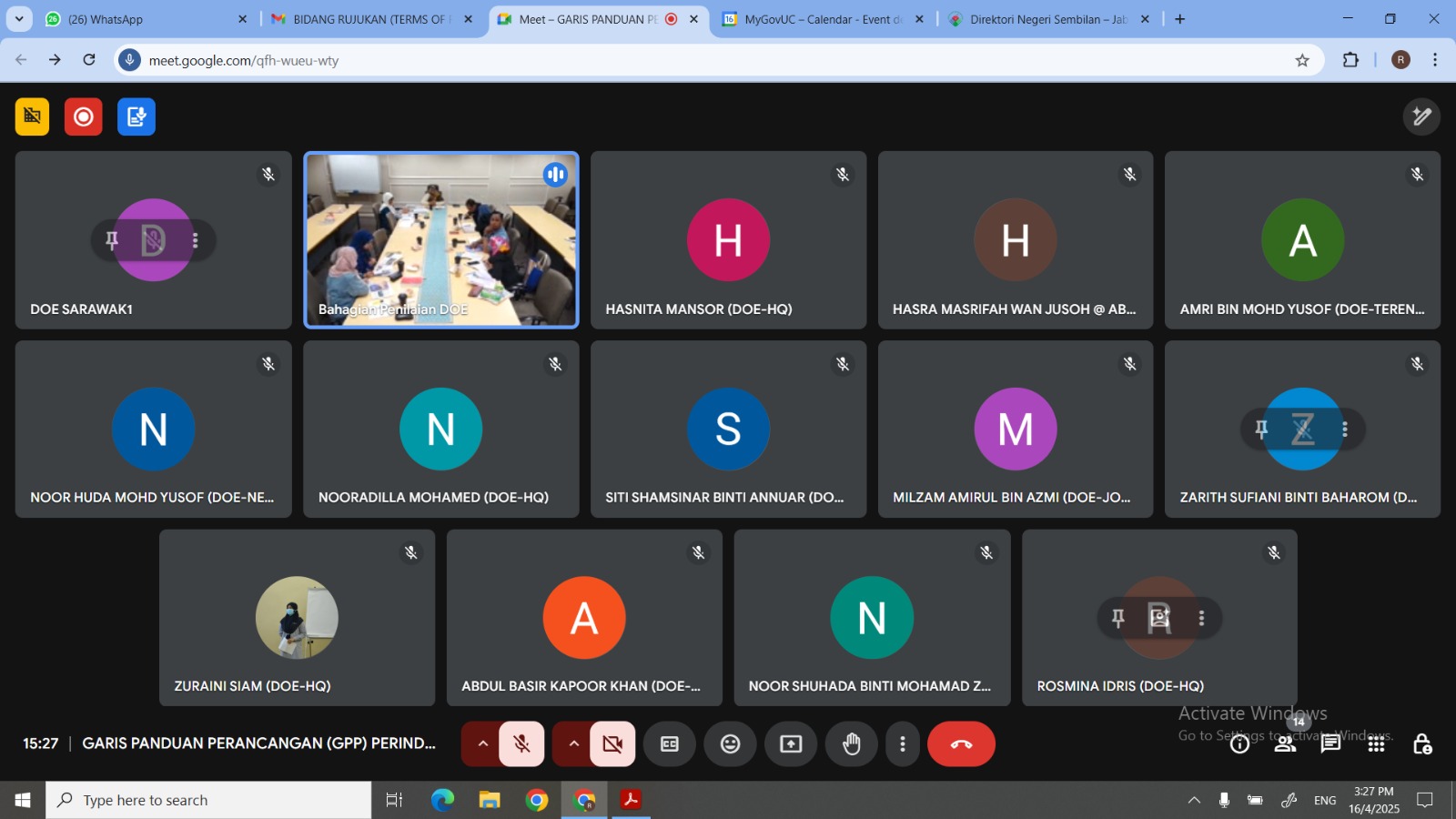This screenshot has height=819, width=1456.
Task: Open more options for ROSMINA IDRIS tile
Action: [x=1202, y=618]
